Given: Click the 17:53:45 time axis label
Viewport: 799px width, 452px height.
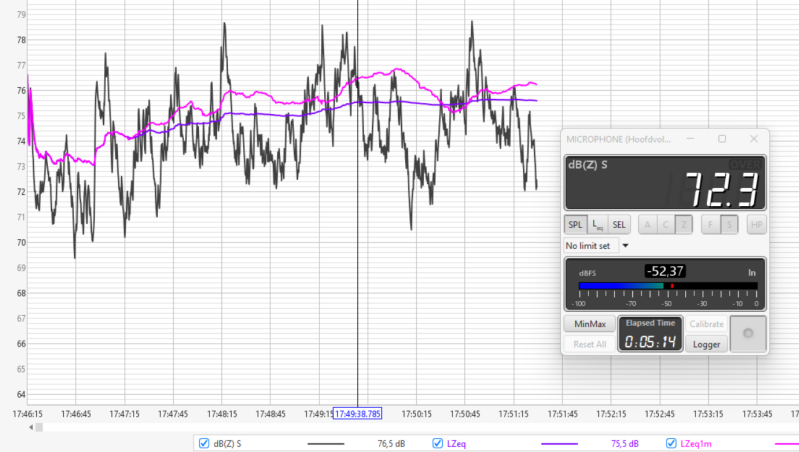Looking at the screenshot, I should [x=757, y=414].
